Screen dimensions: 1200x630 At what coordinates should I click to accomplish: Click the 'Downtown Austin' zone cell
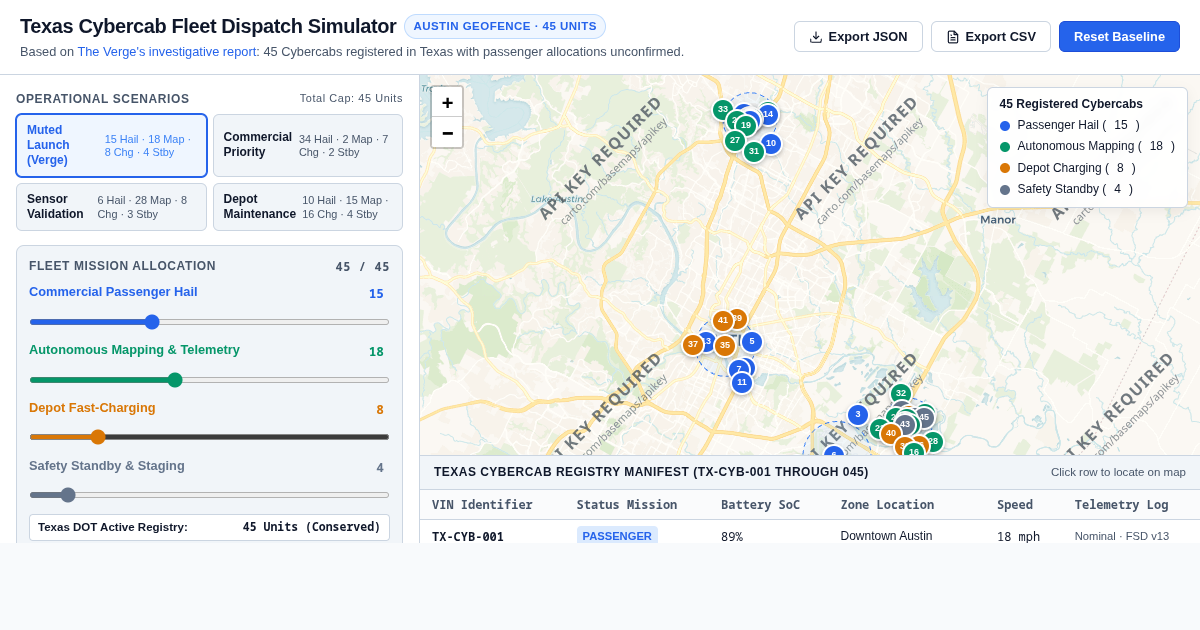[x=887, y=536]
